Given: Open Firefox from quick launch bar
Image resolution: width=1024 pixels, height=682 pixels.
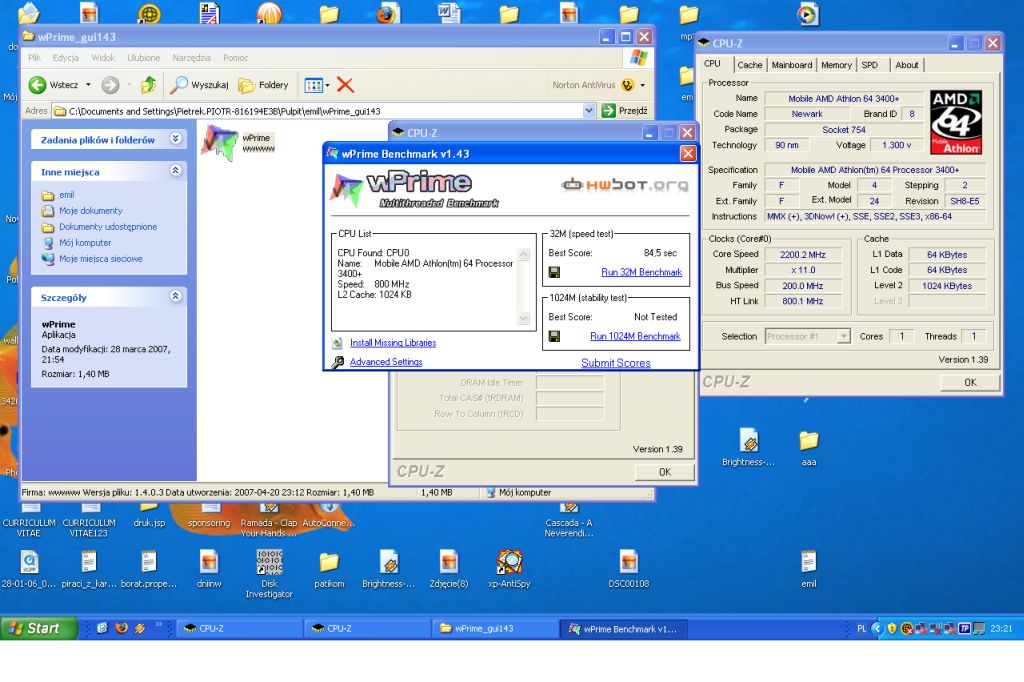Looking at the screenshot, I should pos(121,628).
